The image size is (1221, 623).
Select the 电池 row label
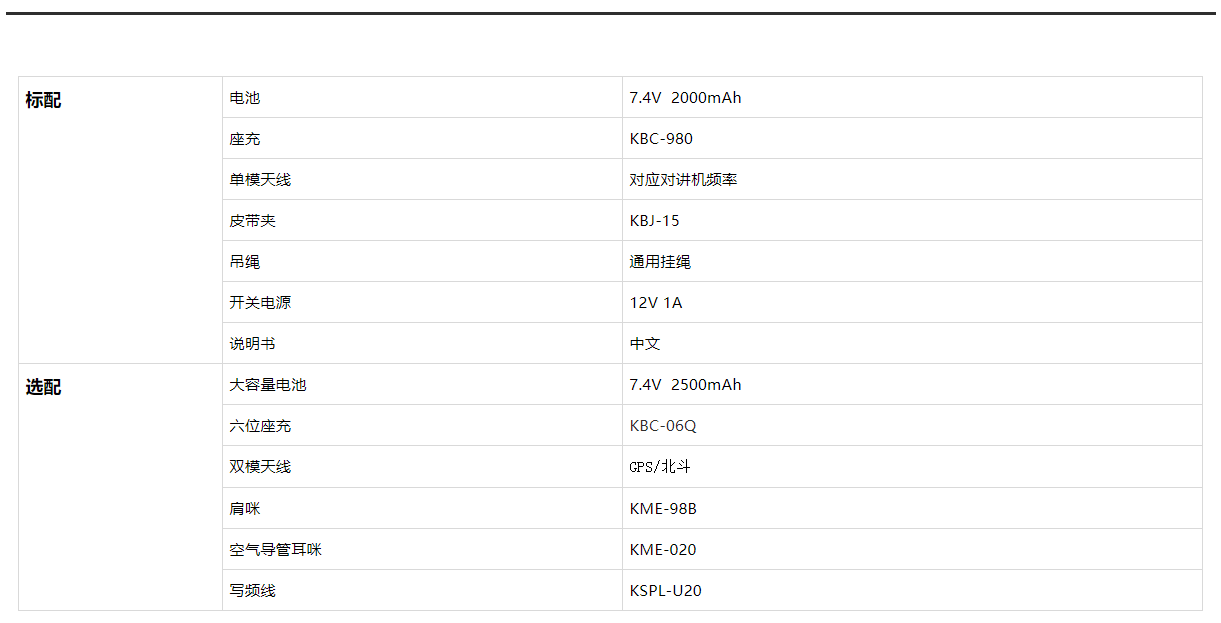click(x=245, y=98)
